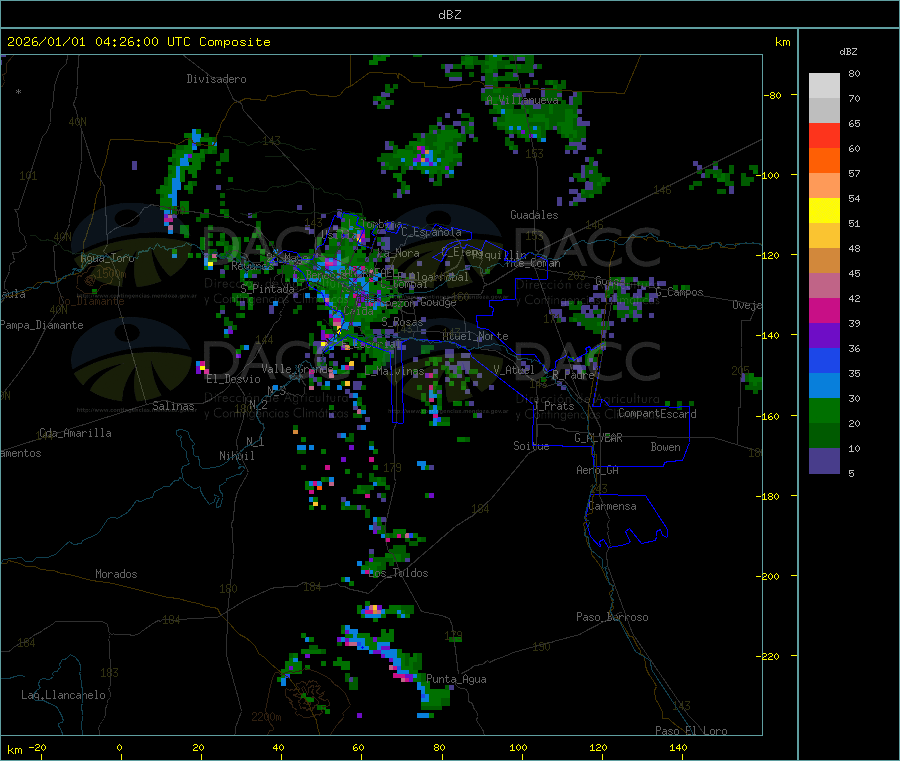Viewport: 900px width, 761px height.
Task: Click the A_Villanueva place label
Action: point(522,100)
